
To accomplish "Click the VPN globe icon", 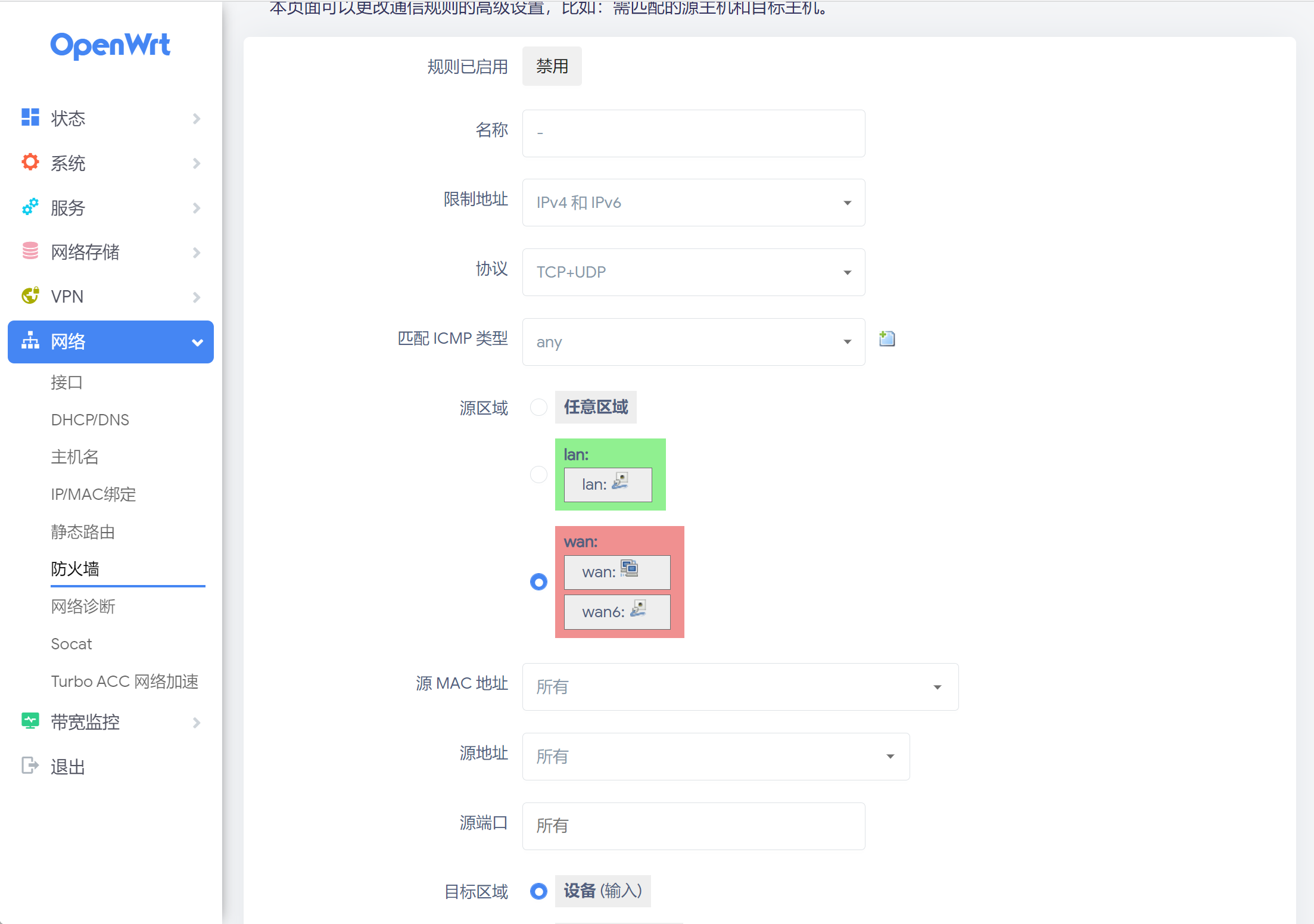I will tap(30, 295).
